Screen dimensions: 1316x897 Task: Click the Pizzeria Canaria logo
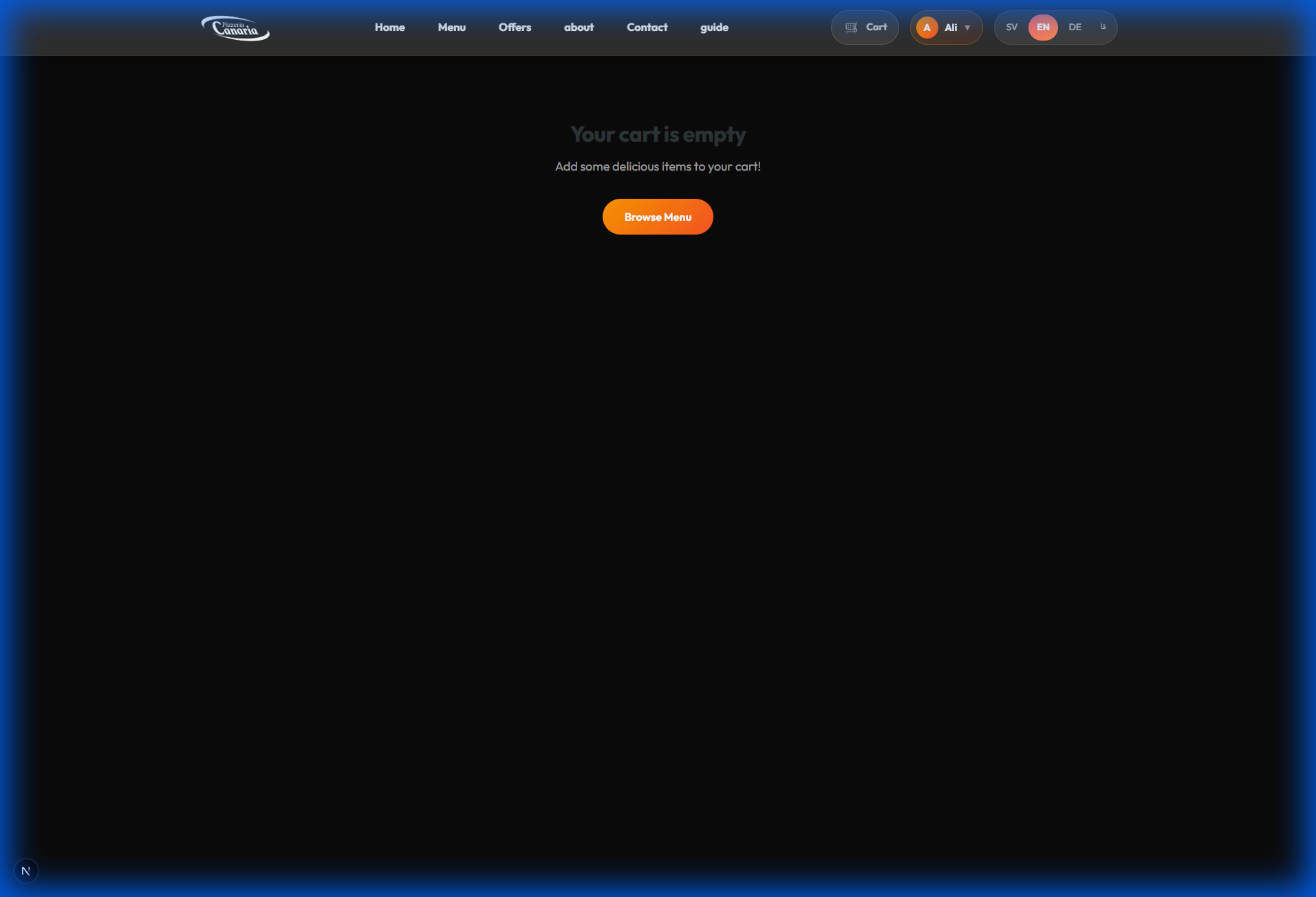point(235,28)
